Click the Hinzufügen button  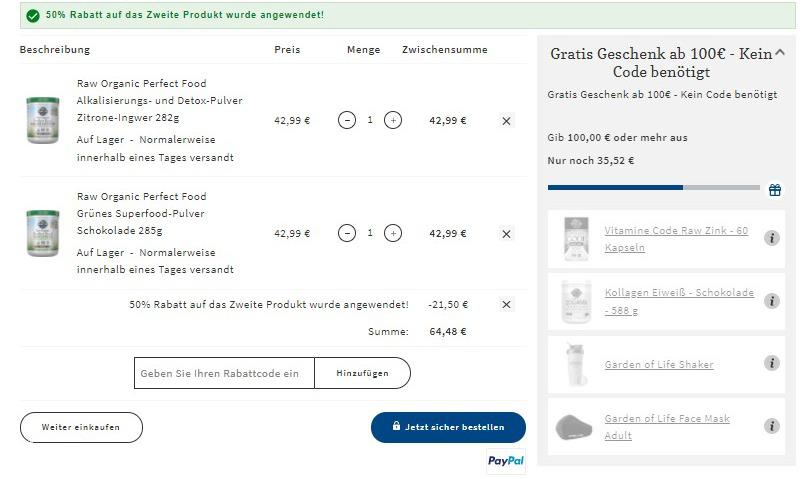(362, 373)
